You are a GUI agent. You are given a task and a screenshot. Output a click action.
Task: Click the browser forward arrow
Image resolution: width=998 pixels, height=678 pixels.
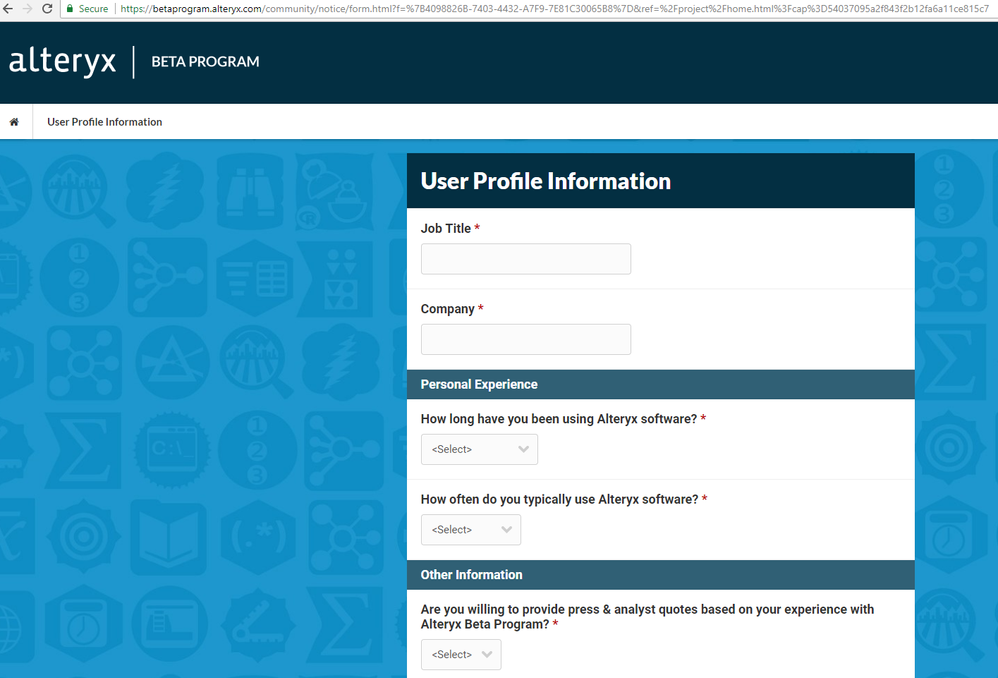pos(27,9)
